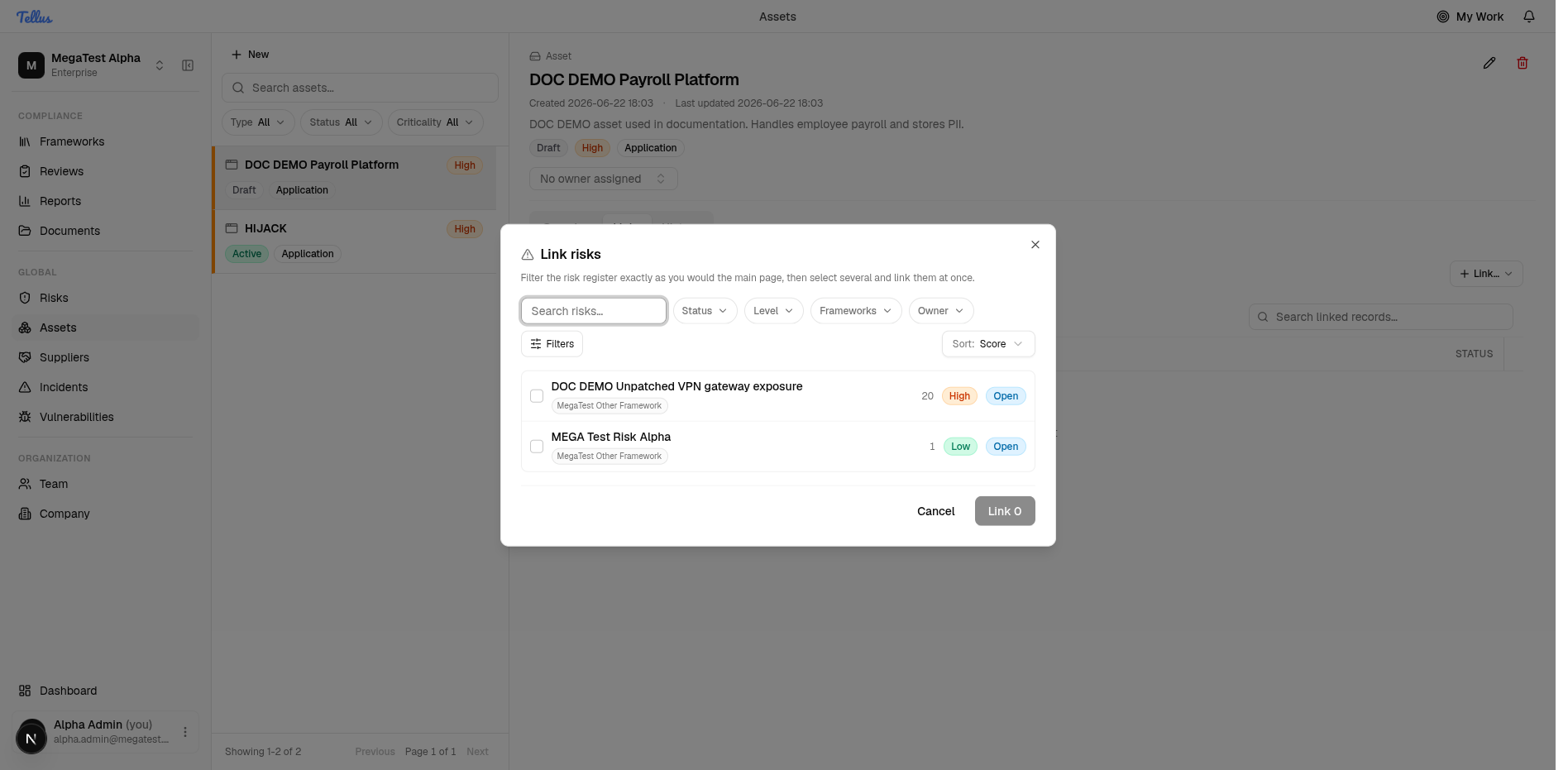1568x770 pixels.
Task: Click the Team people icon
Action: pyautogui.click(x=25, y=484)
